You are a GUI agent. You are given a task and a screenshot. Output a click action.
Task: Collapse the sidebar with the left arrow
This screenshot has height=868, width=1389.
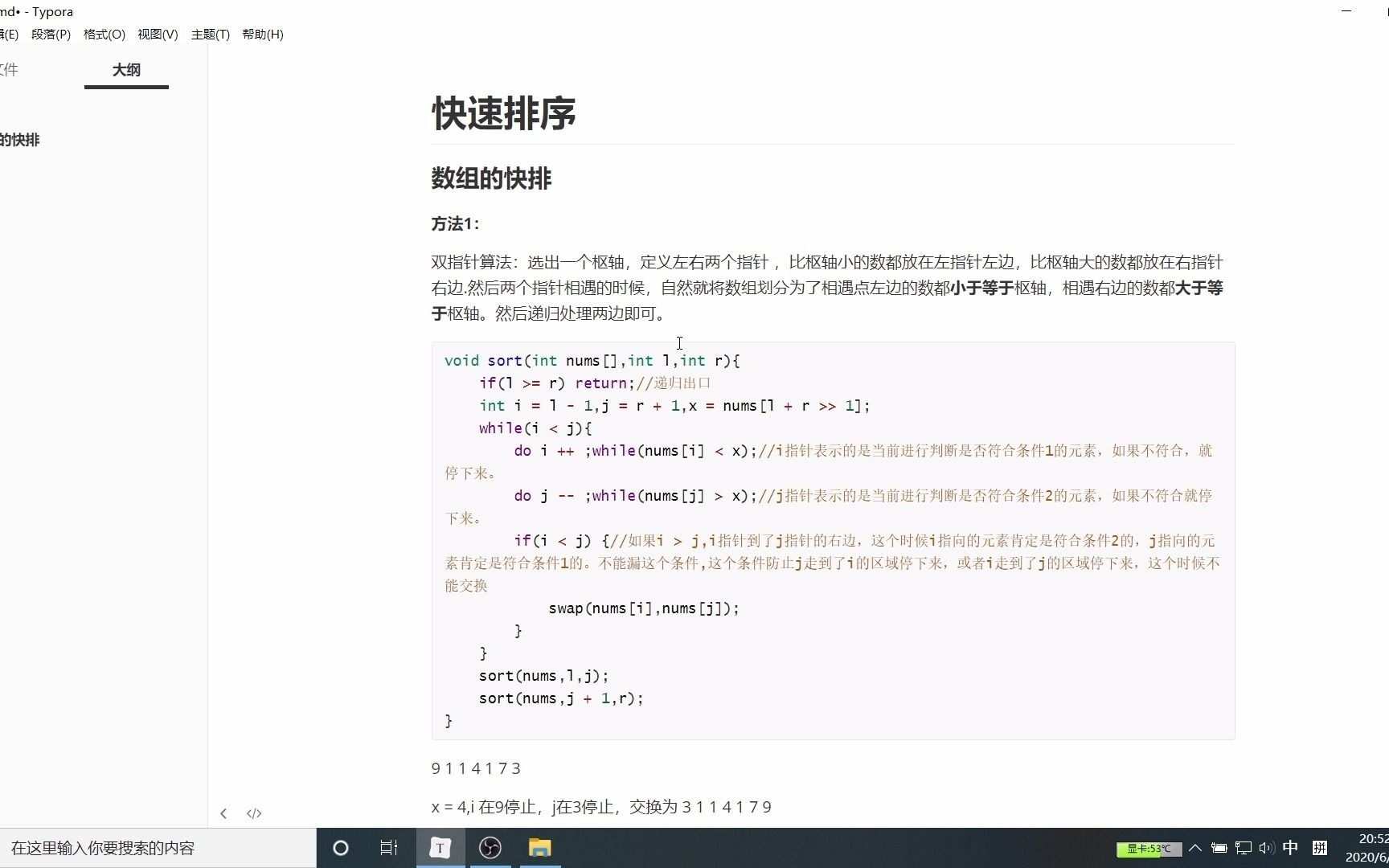[x=223, y=813]
